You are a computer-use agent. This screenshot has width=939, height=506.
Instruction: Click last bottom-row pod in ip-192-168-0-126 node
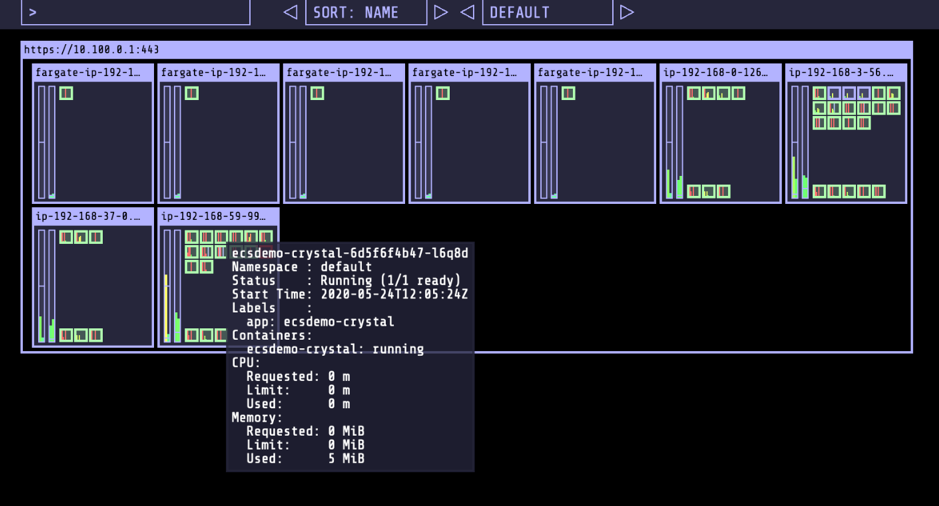[723, 192]
